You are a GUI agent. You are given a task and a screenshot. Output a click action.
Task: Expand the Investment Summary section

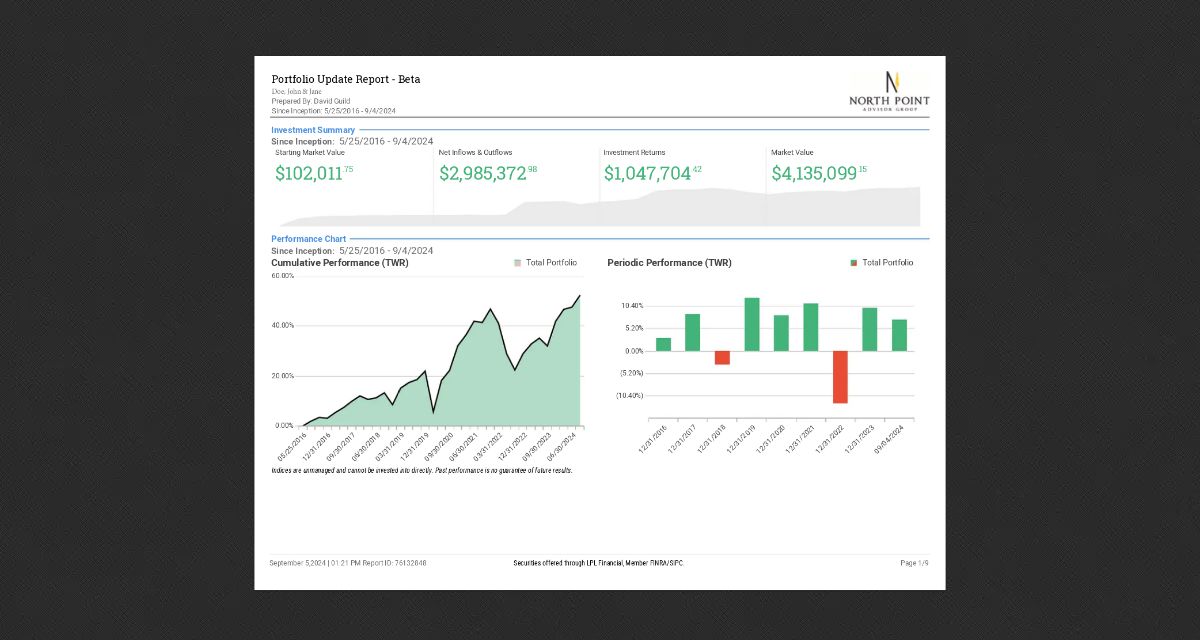[313, 130]
